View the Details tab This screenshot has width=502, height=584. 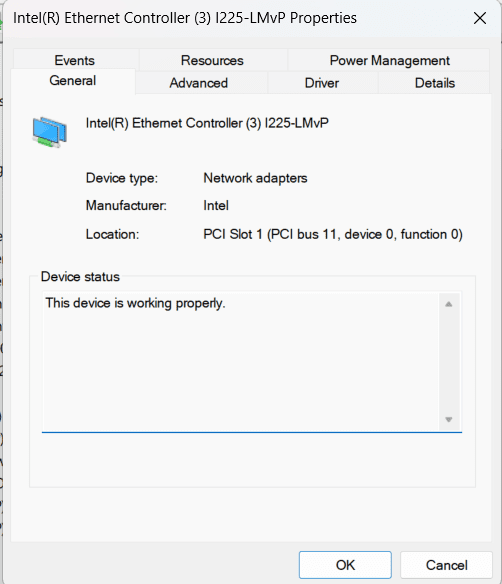pos(435,83)
